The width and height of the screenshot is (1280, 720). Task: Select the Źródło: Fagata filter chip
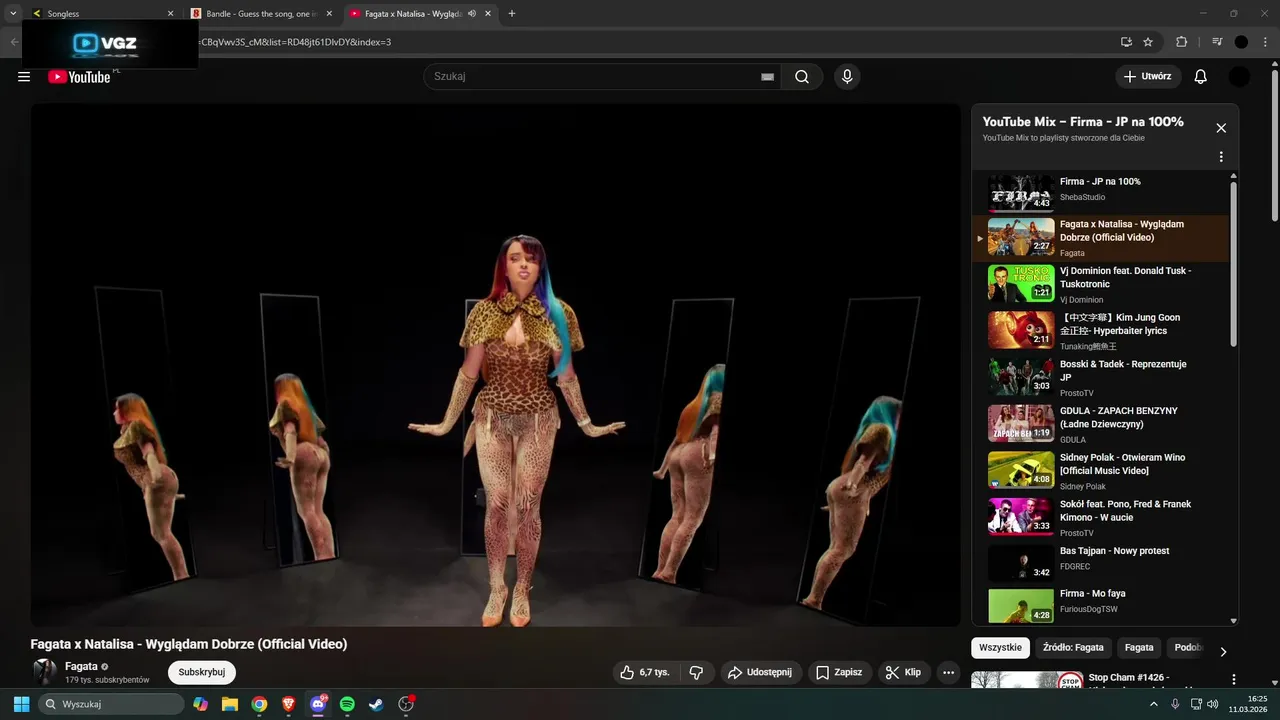tap(1073, 648)
